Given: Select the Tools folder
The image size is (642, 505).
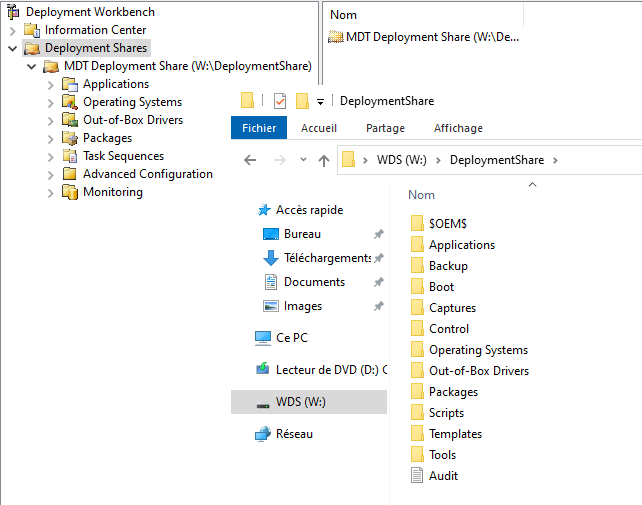Looking at the screenshot, I should click(433, 455).
